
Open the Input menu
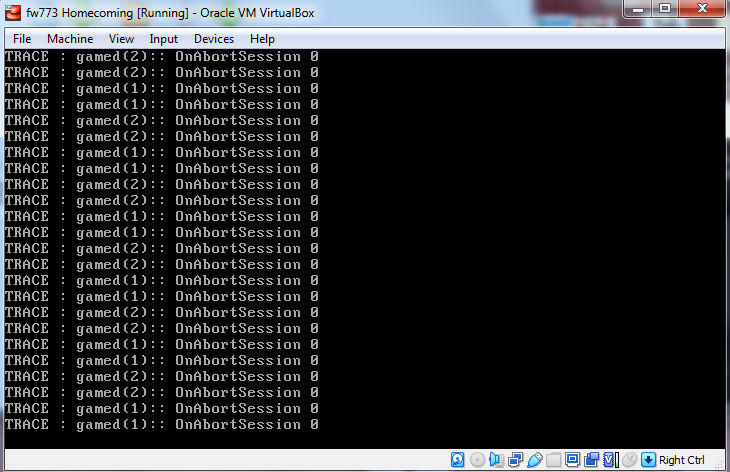pyautogui.click(x=163, y=39)
